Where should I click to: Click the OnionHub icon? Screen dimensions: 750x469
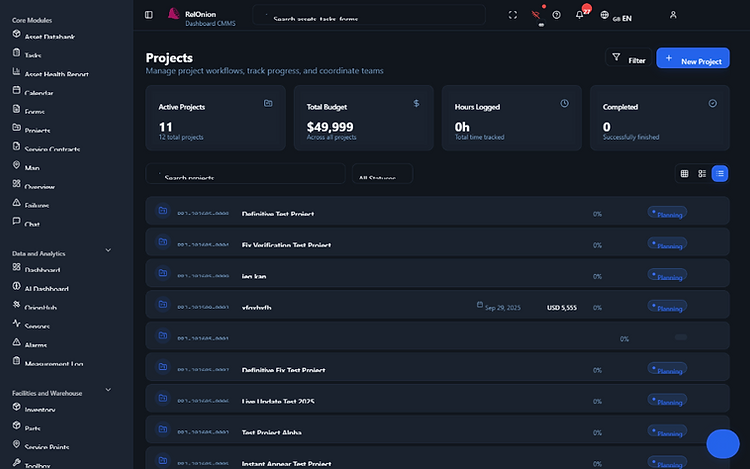point(16,305)
